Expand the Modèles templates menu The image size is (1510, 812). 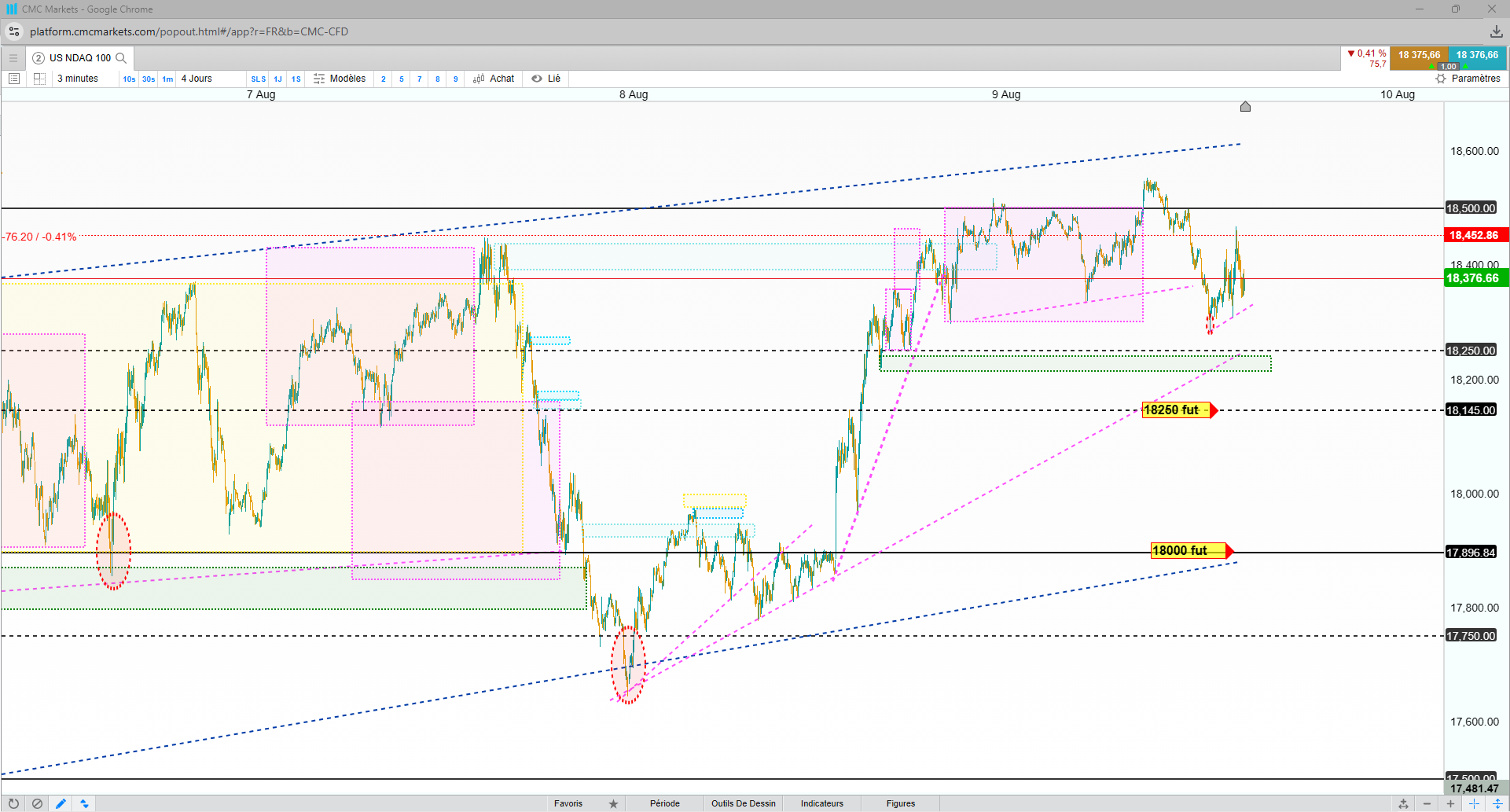(x=340, y=79)
